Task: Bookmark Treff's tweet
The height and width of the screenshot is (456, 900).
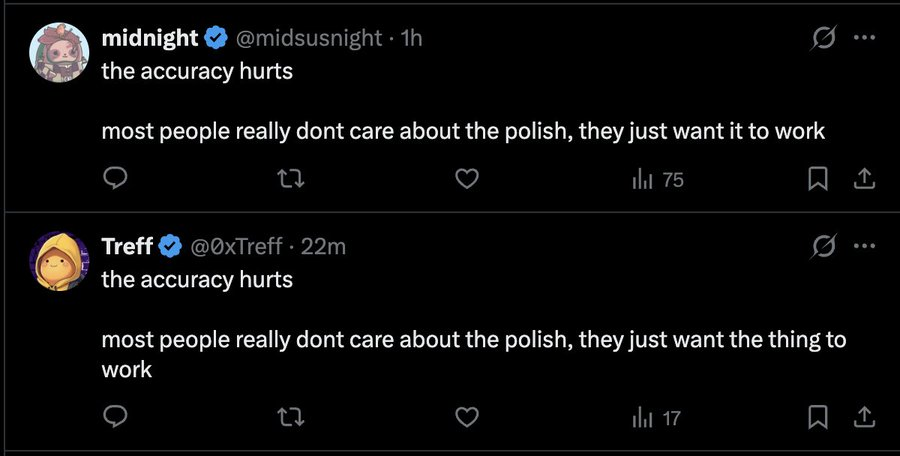Action: [x=817, y=417]
